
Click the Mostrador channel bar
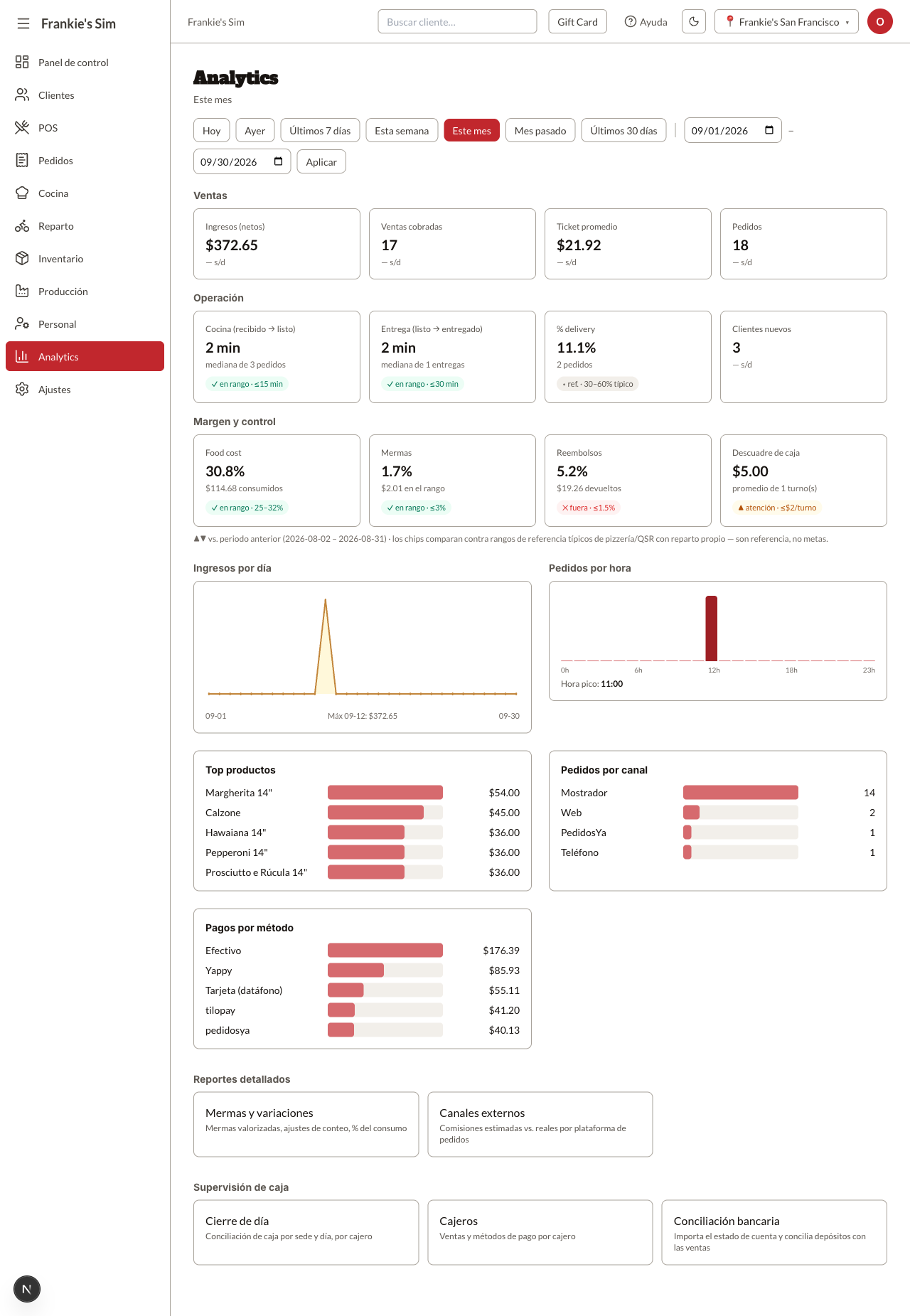[741, 792]
